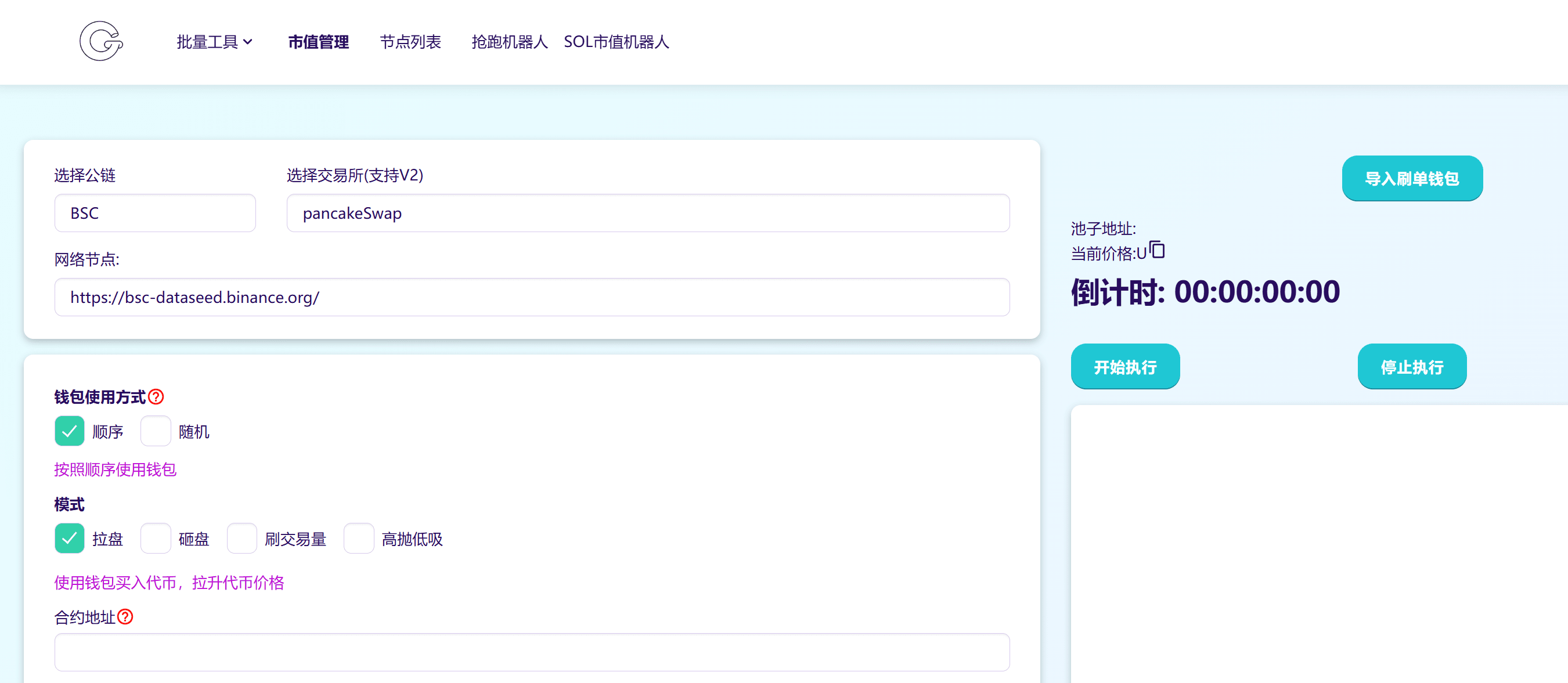Open the 市值管理 nav tab

point(318,42)
